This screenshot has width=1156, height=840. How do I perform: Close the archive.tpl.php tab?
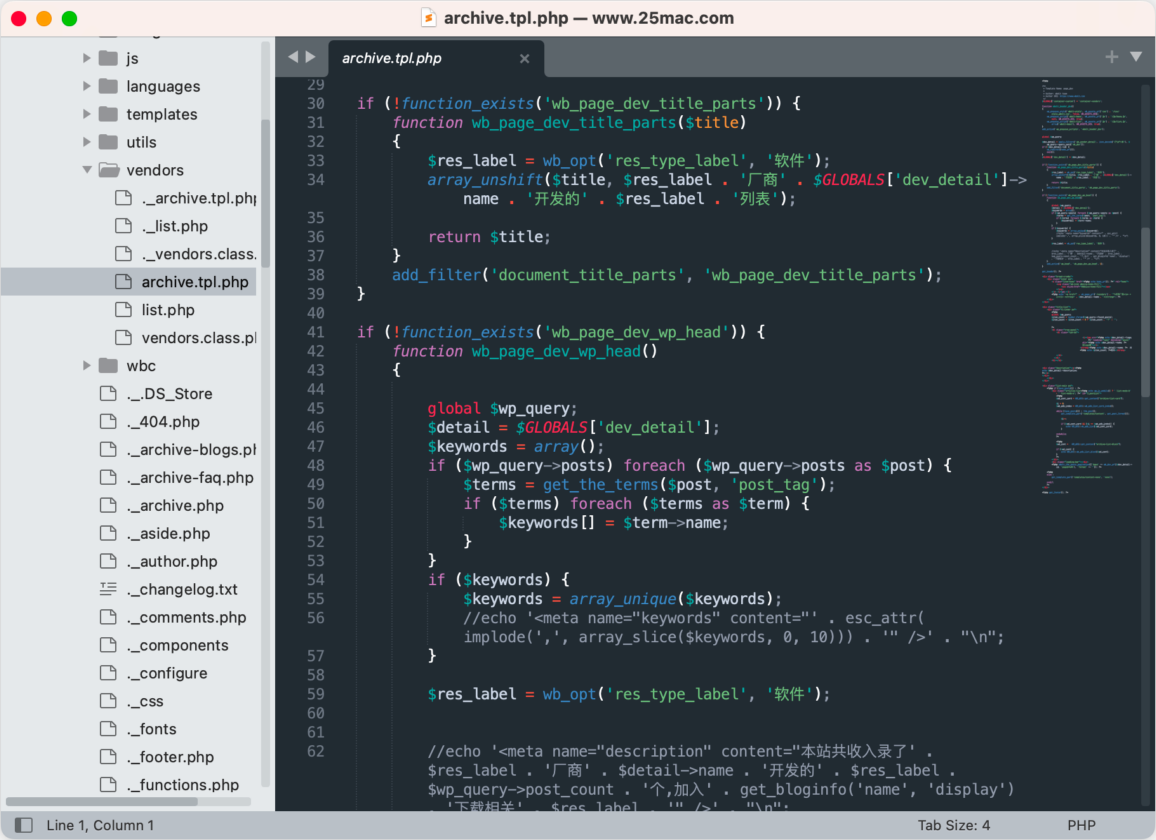(524, 58)
